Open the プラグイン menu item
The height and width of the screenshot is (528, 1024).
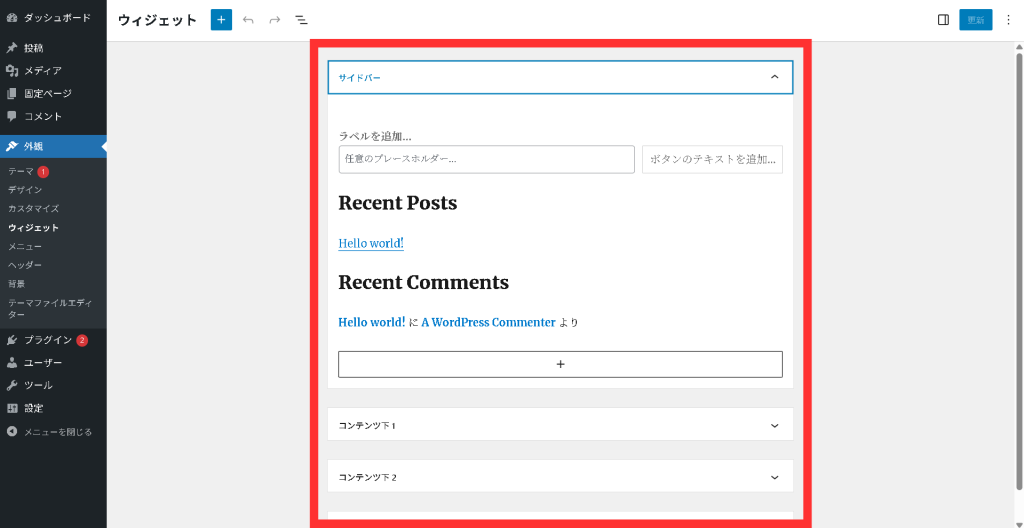(48, 340)
